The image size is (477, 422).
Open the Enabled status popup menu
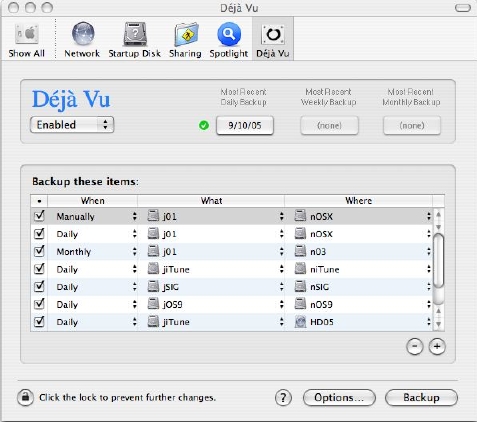[72, 125]
